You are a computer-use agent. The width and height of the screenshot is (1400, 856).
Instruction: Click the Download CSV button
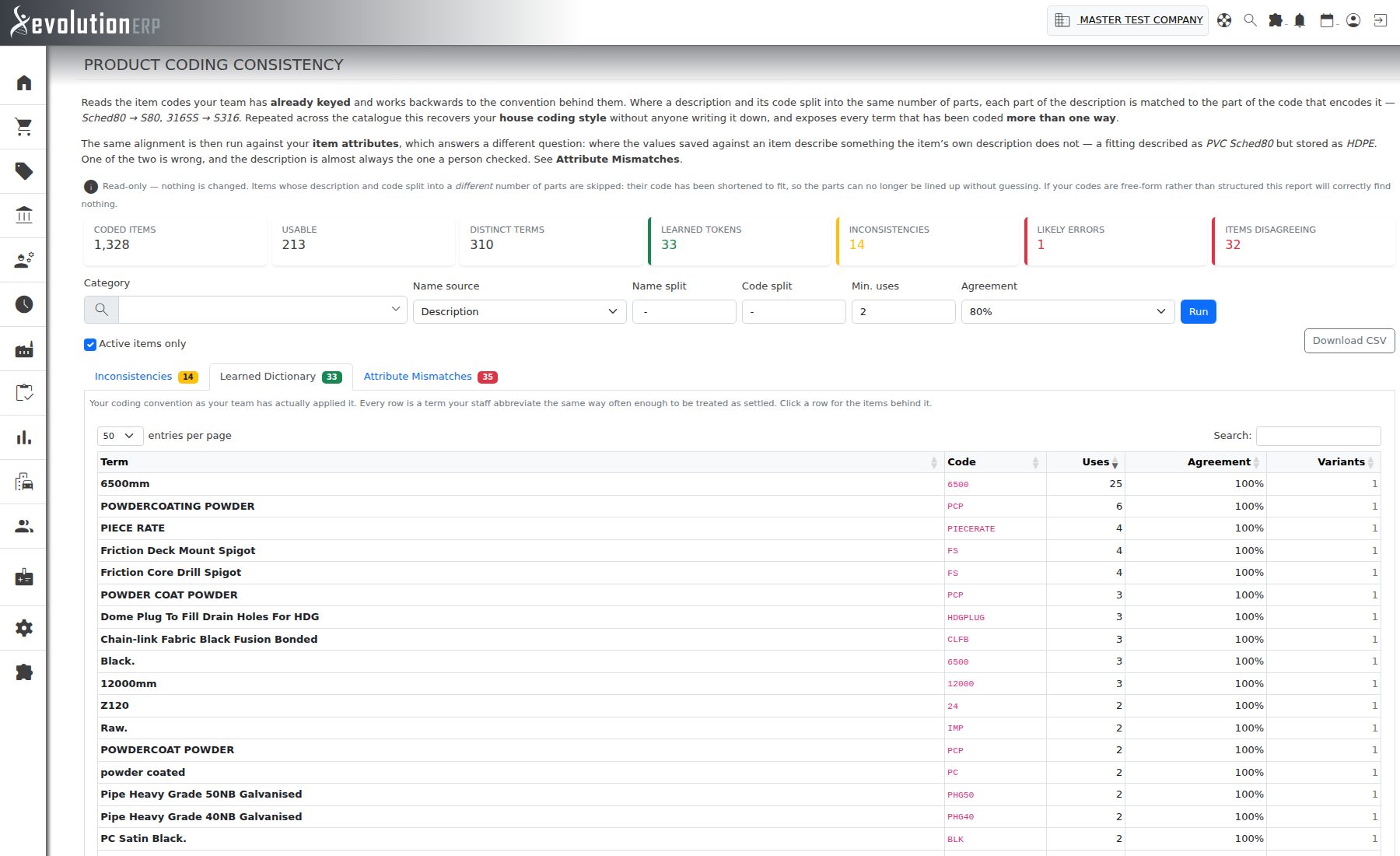[x=1349, y=340]
